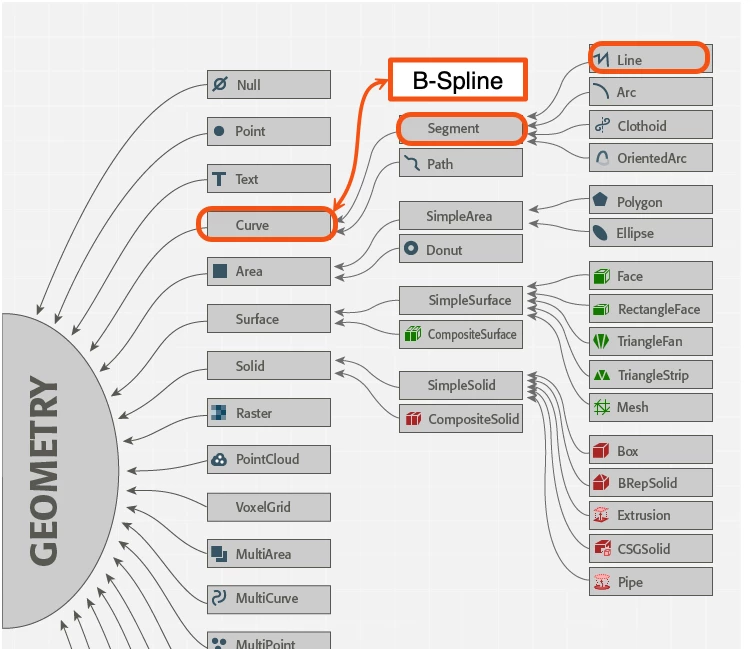This screenshot has width=754, height=649.
Task: Click the 'MultiArea' label text
Action: pyautogui.click(x=263, y=554)
